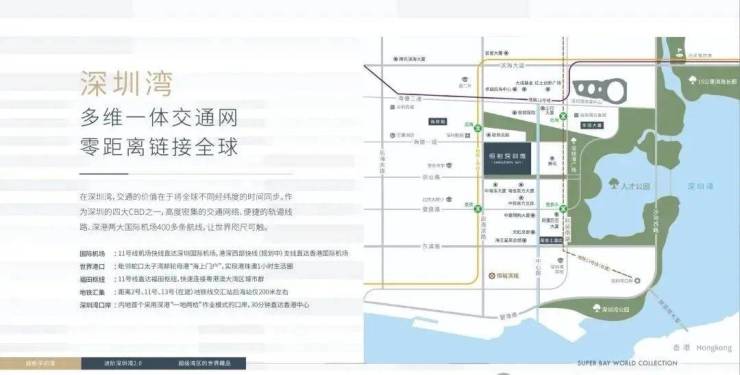The width and height of the screenshot is (740, 375).
Task: Click the 深圳湾口岸 bold heading
Action: click(x=95, y=305)
